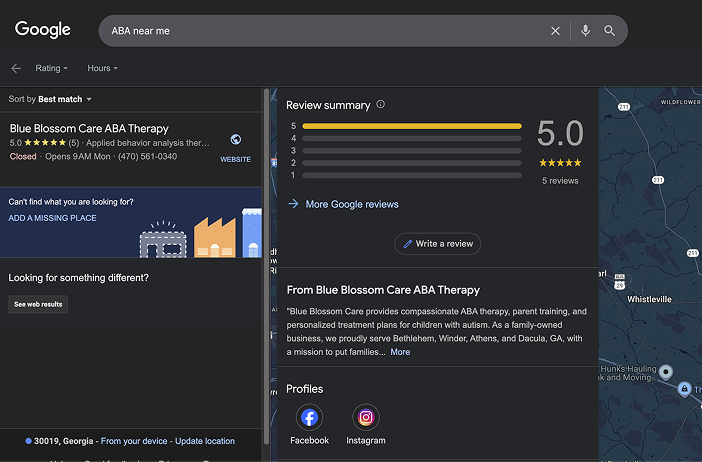Click the phone number (470) 561-0340
Image resolution: width=702 pixels, height=462 pixels.
[x=147, y=156]
